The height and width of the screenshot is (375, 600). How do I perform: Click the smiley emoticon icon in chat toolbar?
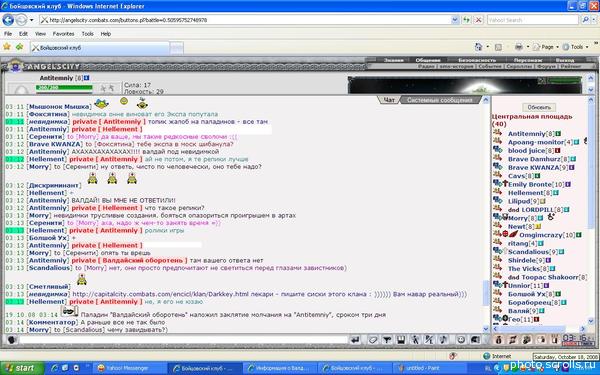pyautogui.click(x=461, y=340)
